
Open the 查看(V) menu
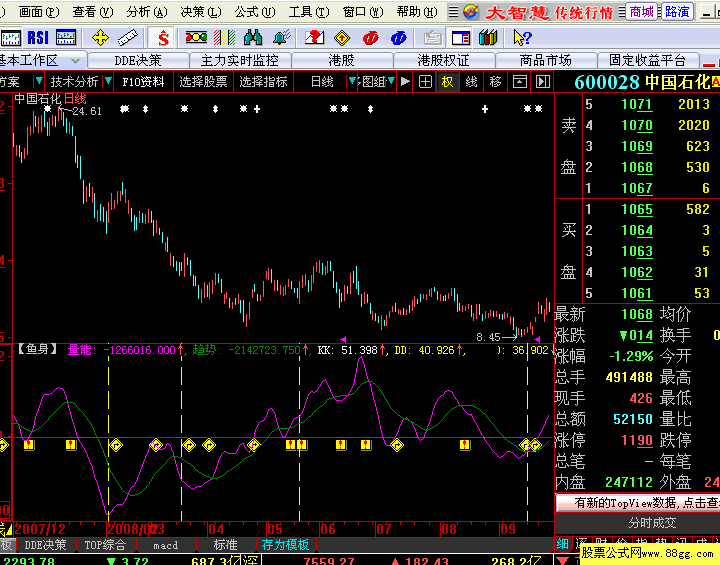(x=93, y=11)
